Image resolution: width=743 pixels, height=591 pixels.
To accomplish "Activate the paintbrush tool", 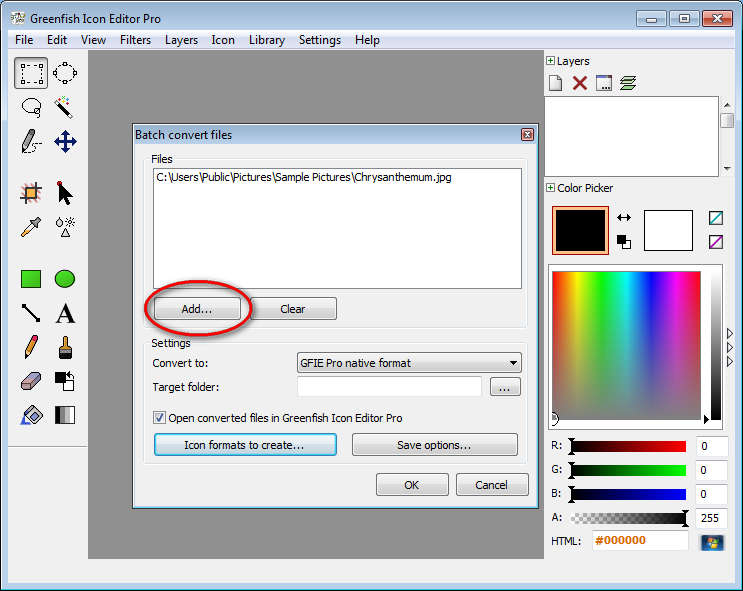I will (x=65, y=347).
